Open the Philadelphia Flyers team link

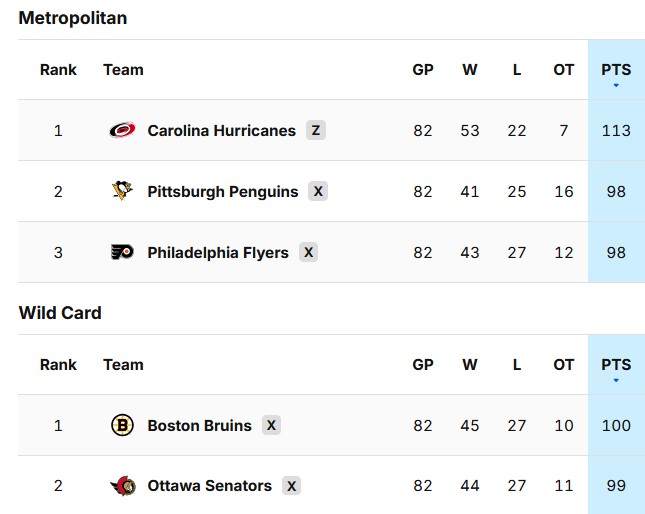[x=218, y=252]
